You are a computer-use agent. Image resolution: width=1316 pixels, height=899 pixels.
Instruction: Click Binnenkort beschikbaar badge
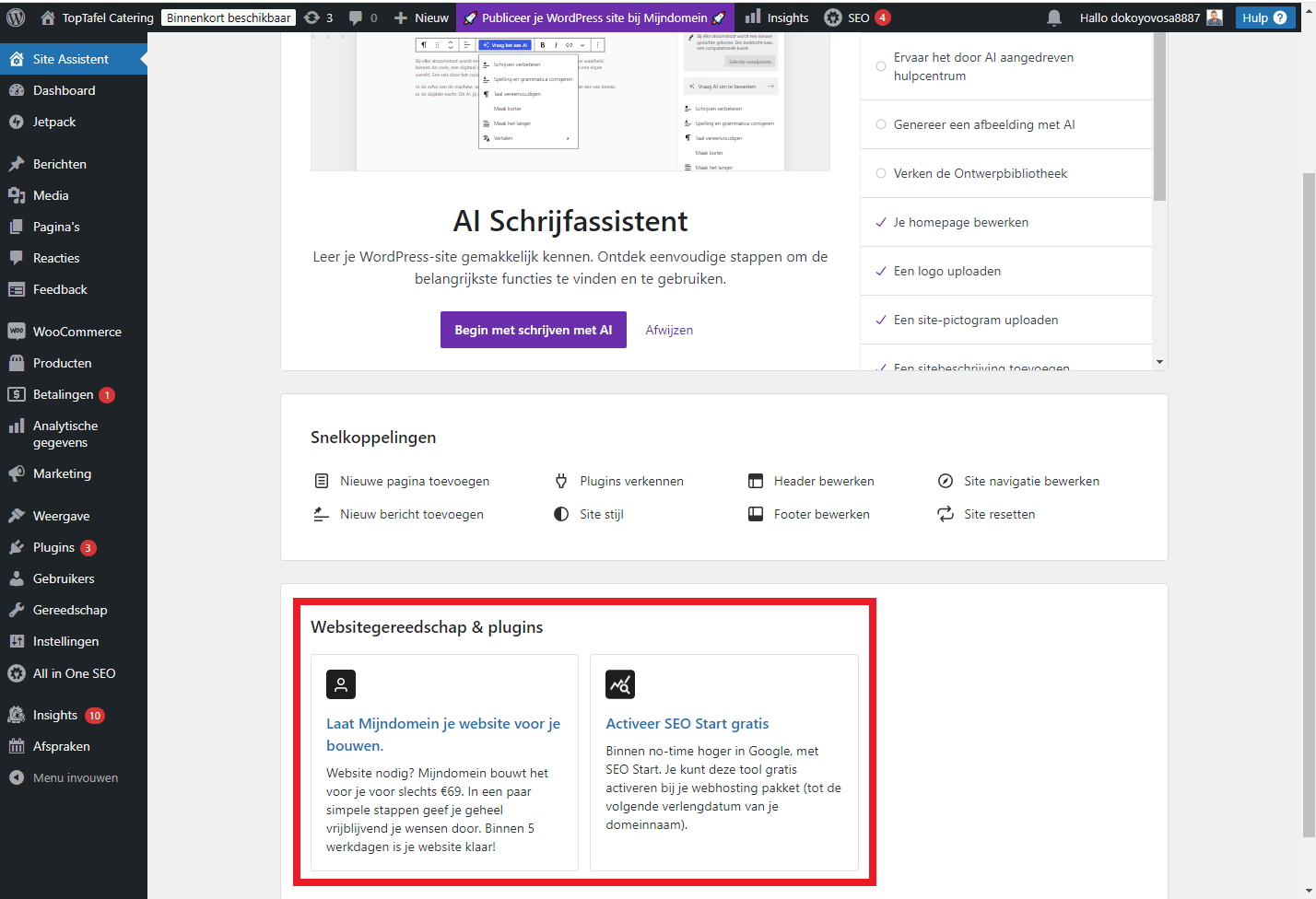pyautogui.click(x=229, y=18)
